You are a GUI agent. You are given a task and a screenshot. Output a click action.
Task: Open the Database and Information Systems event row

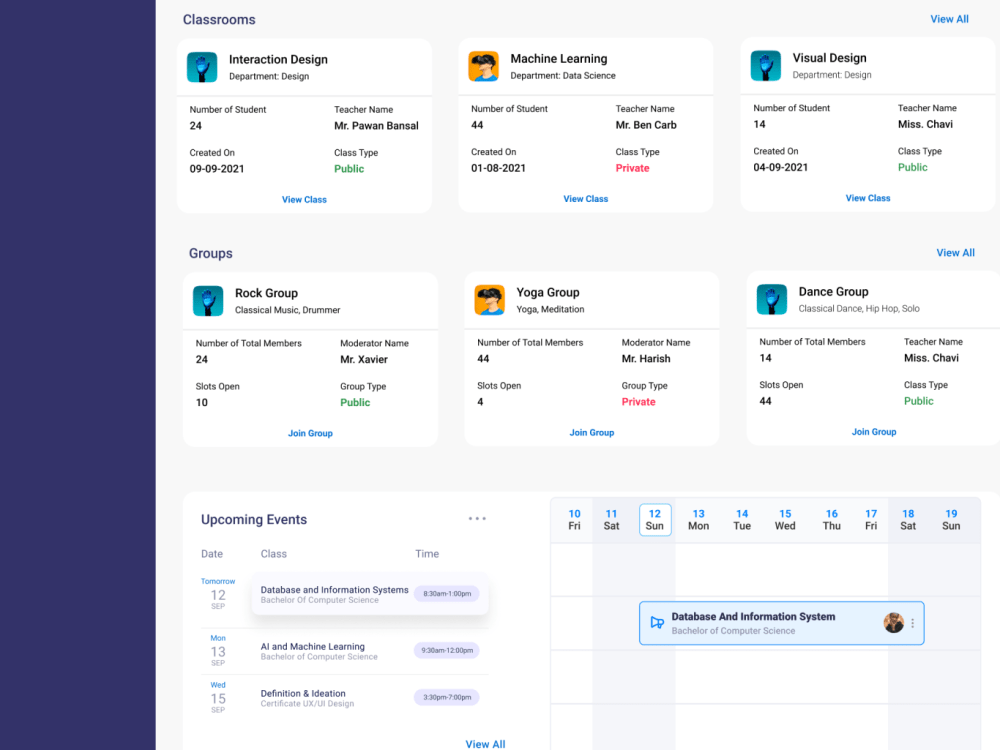370,594
